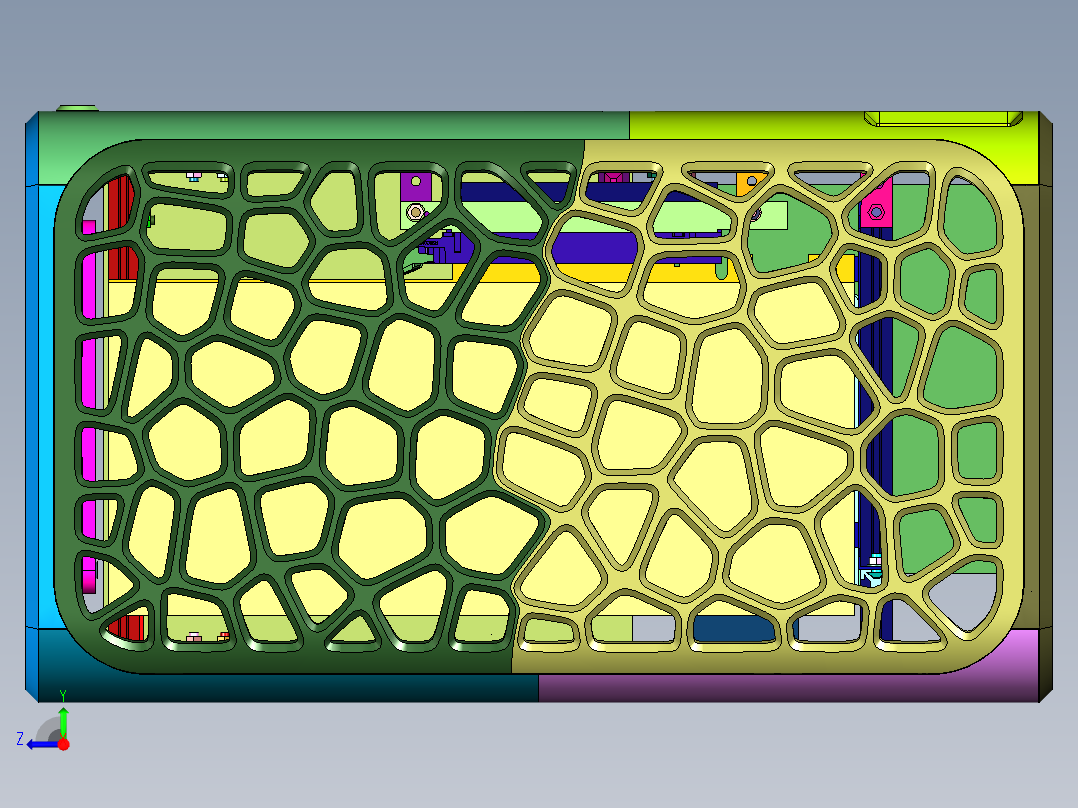Select the dark blue panel visible through the bottom grille
This screenshot has height=808, width=1078.
click(x=734, y=628)
